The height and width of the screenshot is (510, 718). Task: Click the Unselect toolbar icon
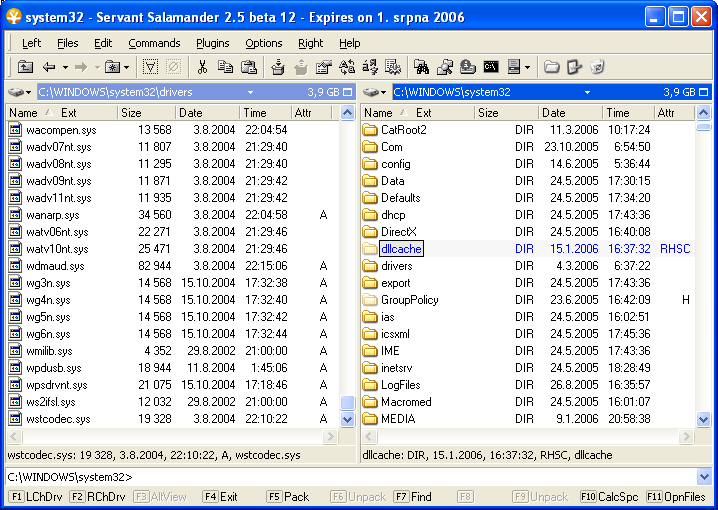click(x=174, y=67)
